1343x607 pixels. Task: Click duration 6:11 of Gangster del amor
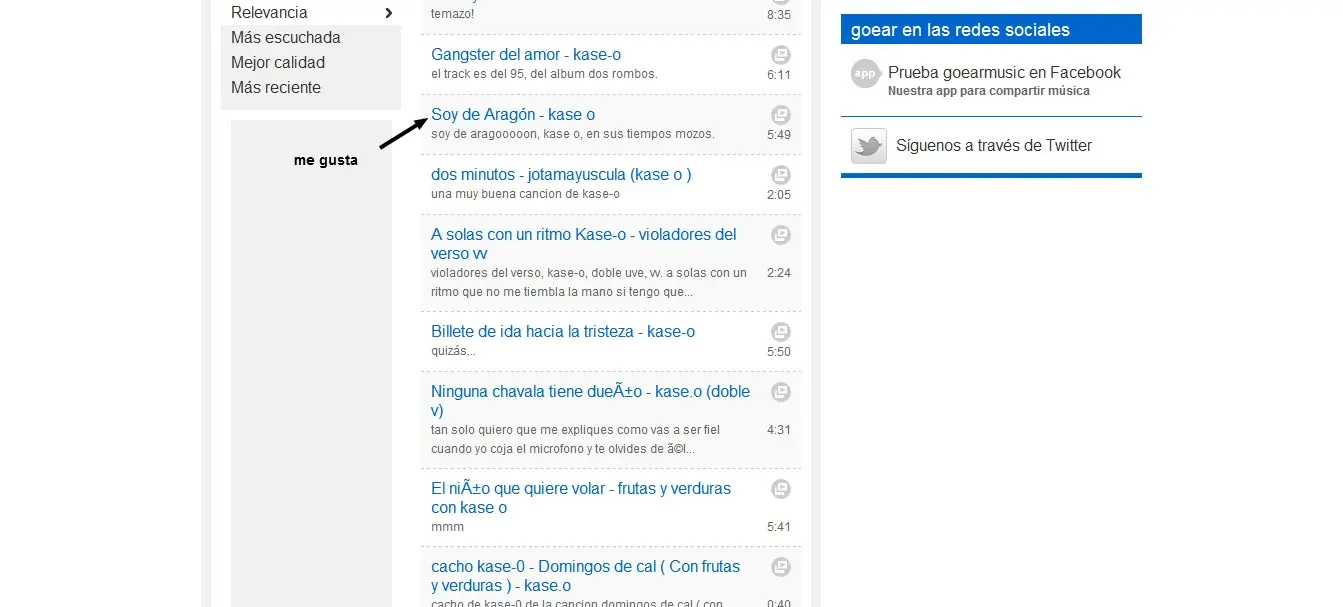tap(779, 75)
